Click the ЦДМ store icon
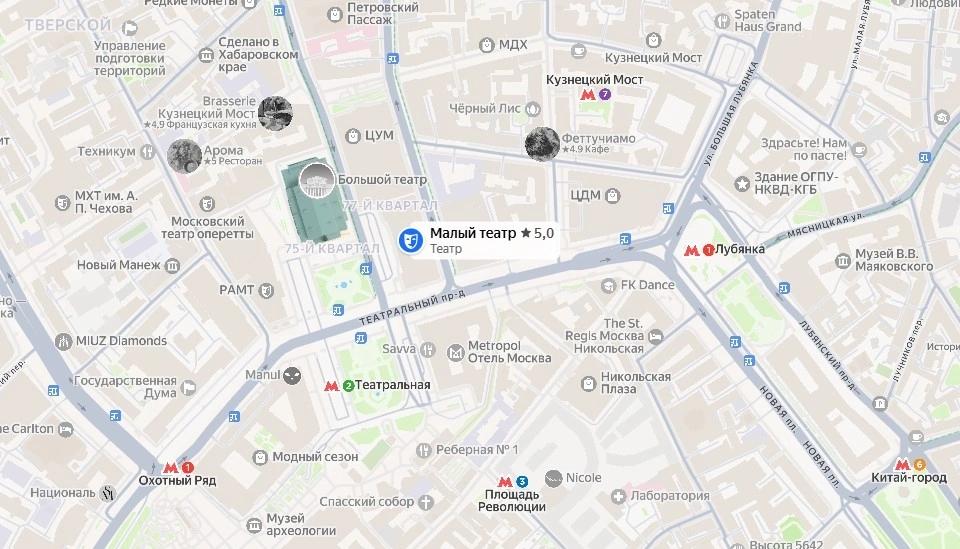 pyautogui.click(x=612, y=196)
